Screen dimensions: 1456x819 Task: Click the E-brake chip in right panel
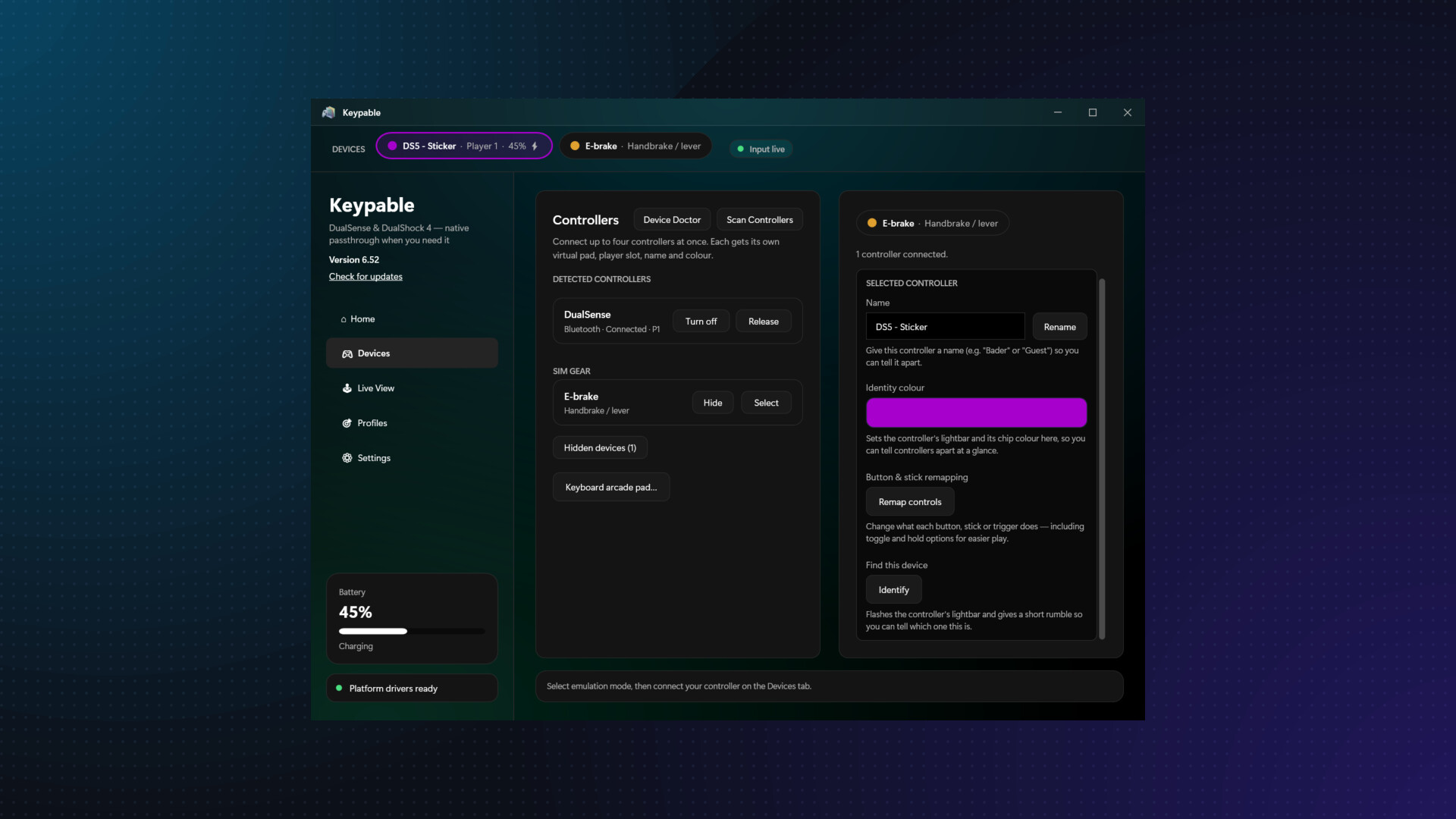coord(932,223)
